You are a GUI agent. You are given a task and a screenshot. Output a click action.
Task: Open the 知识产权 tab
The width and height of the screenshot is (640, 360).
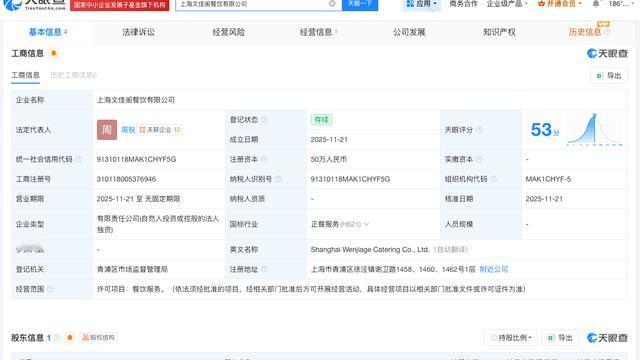499,32
